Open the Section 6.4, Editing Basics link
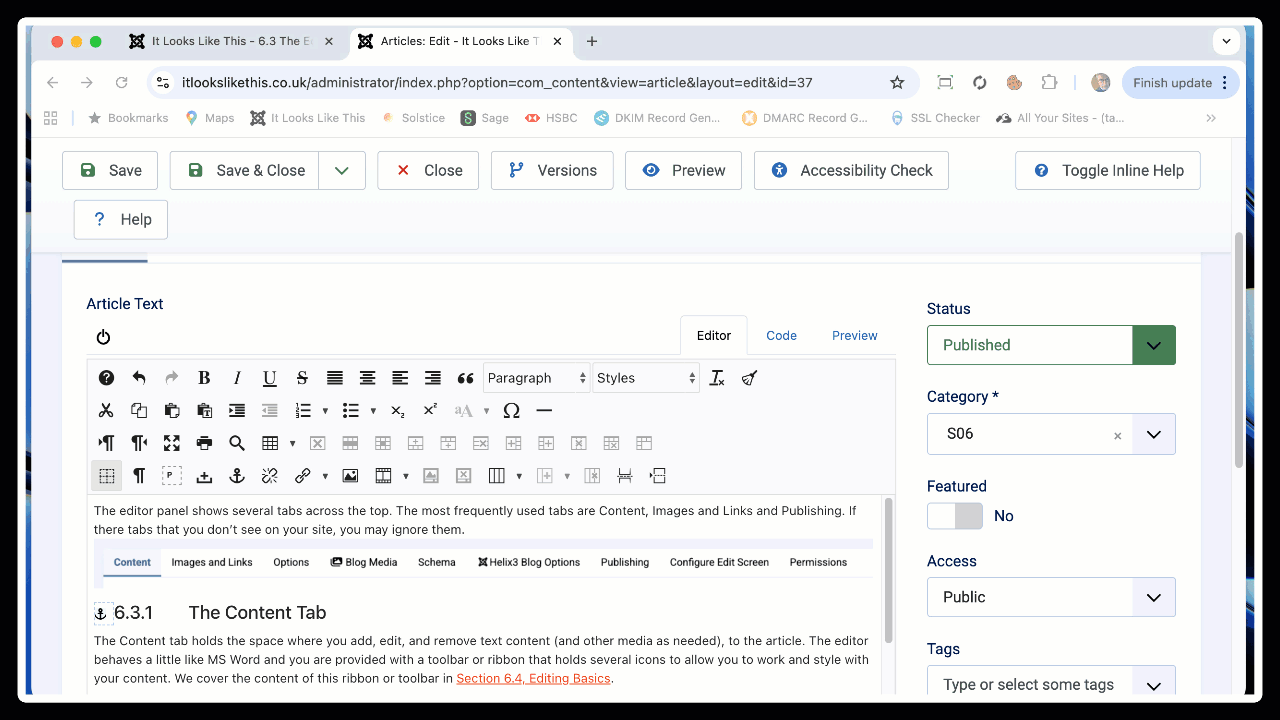1280x720 pixels. [533, 679]
